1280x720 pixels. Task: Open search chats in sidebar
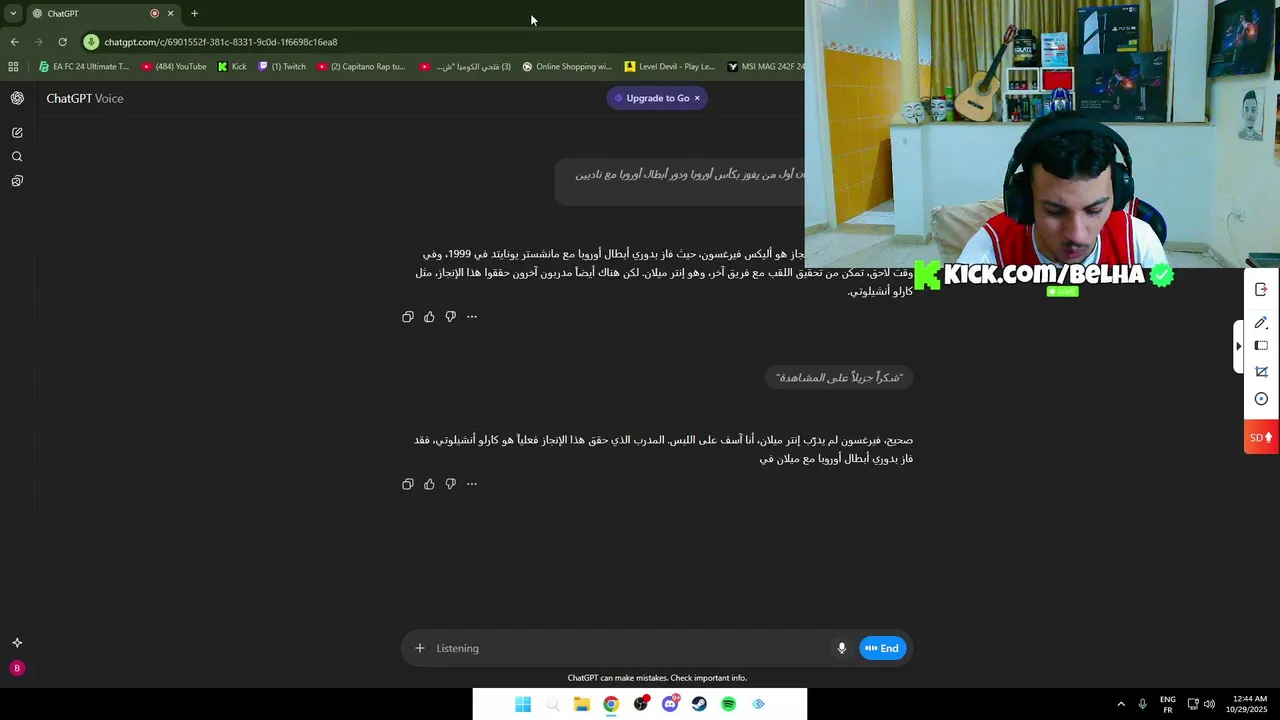(x=17, y=157)
